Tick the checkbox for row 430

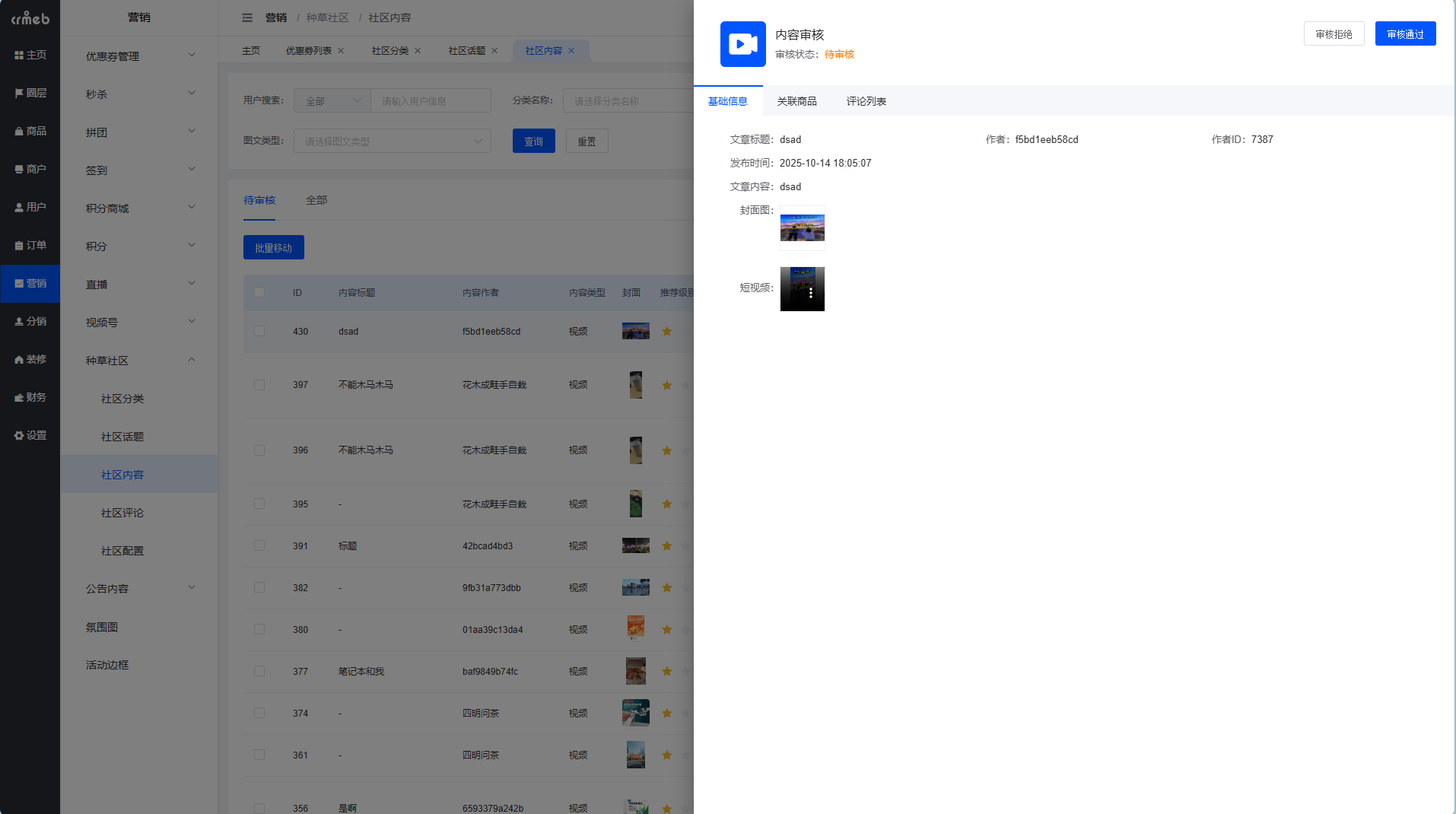(x=259, y=331)
